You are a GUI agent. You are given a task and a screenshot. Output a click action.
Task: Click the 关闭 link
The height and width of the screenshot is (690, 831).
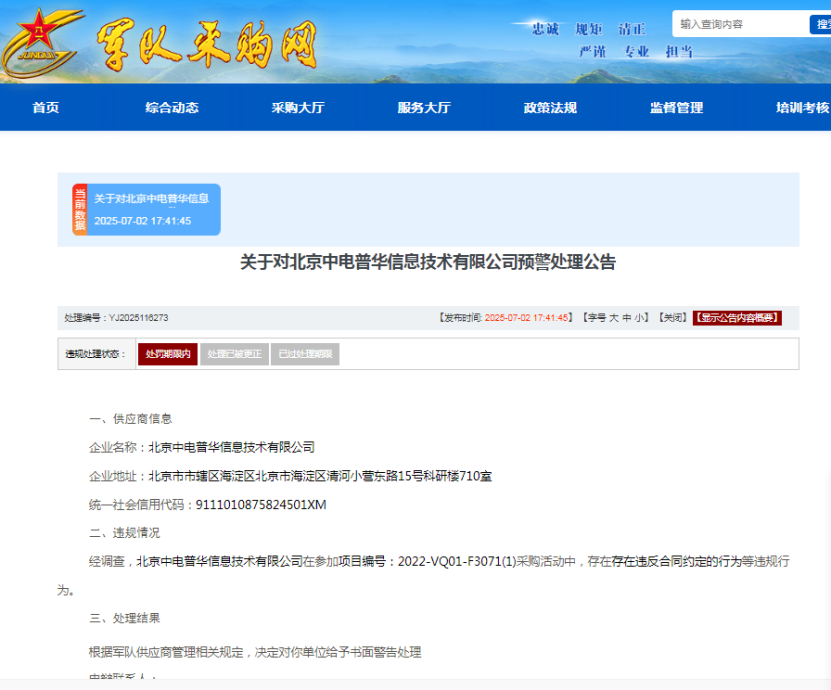pyautogui.click(x=673, y=317)
